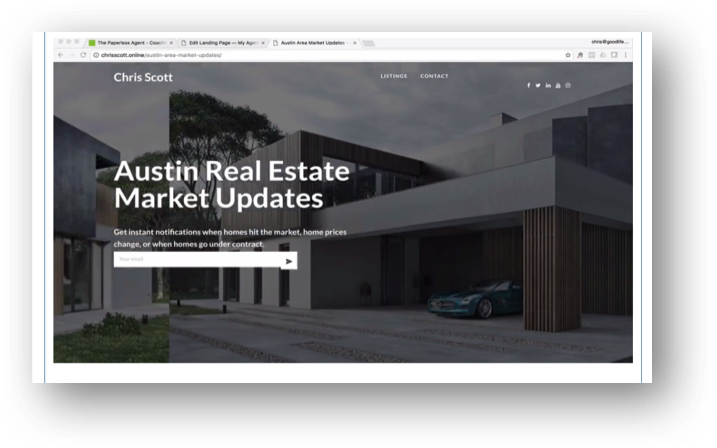Close The Paperless Agent tab
This screenshot has width=717, height=448.
(171, 43)
